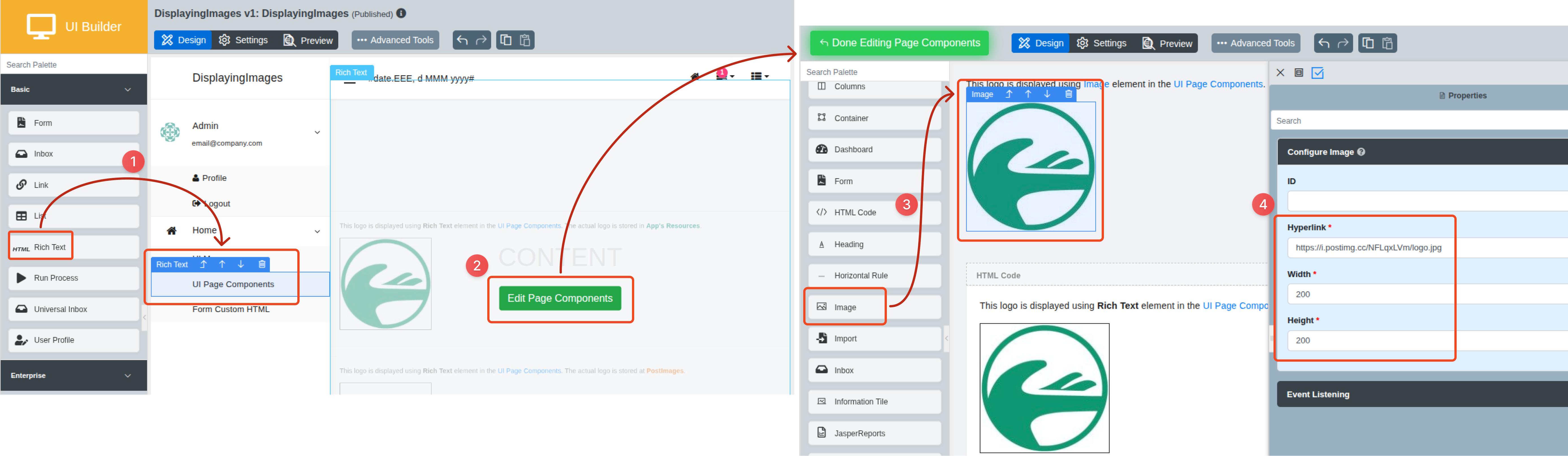Pick JasperReports in page components palette
The image size is (1568, 456).
[875, 433]
